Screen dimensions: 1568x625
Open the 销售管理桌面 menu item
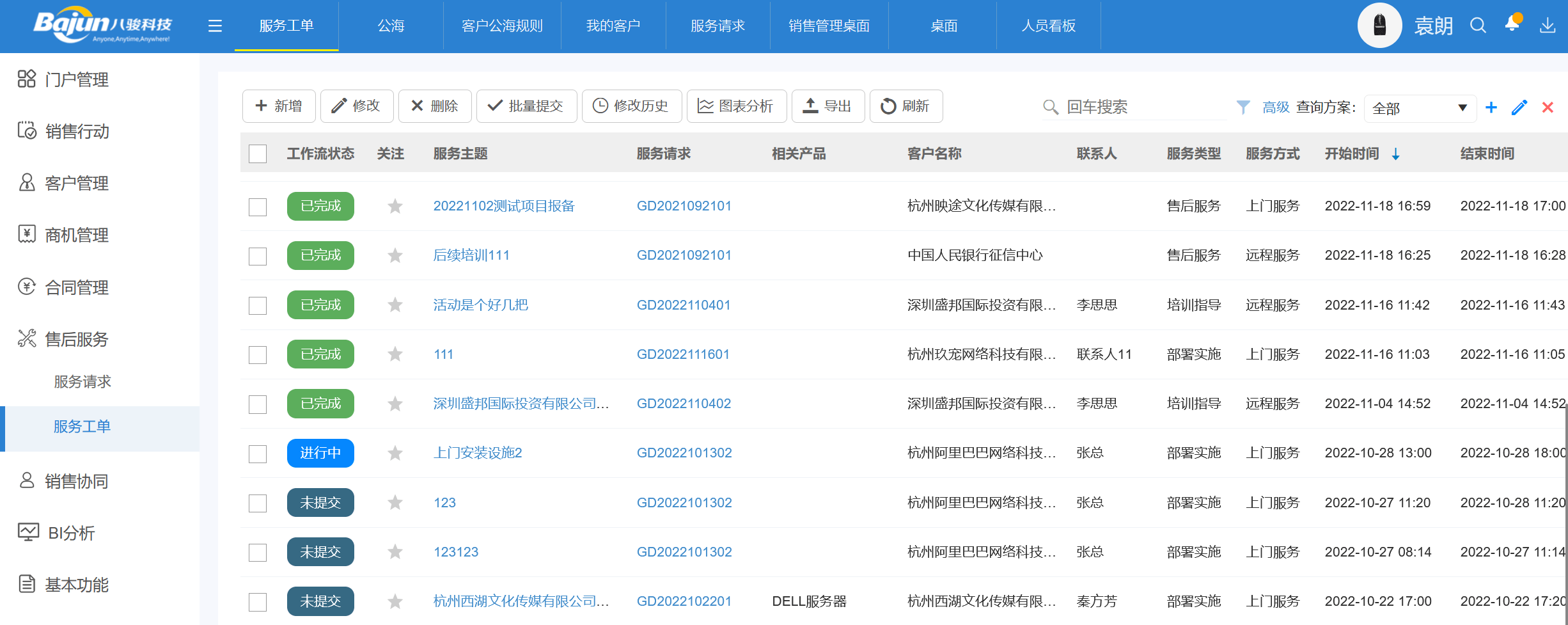point(829,26)
